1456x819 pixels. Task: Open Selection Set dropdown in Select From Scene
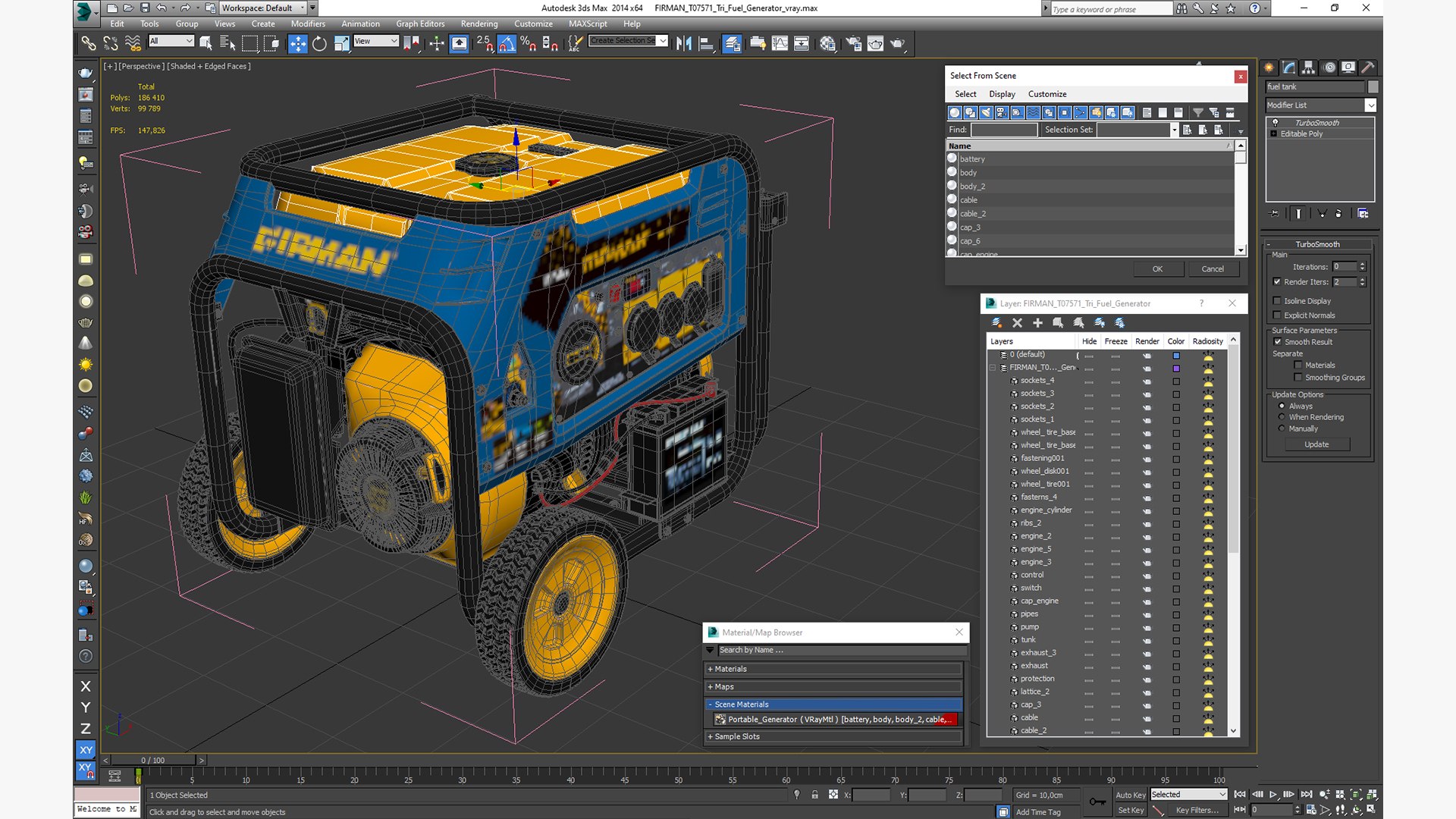point(1175,130)
